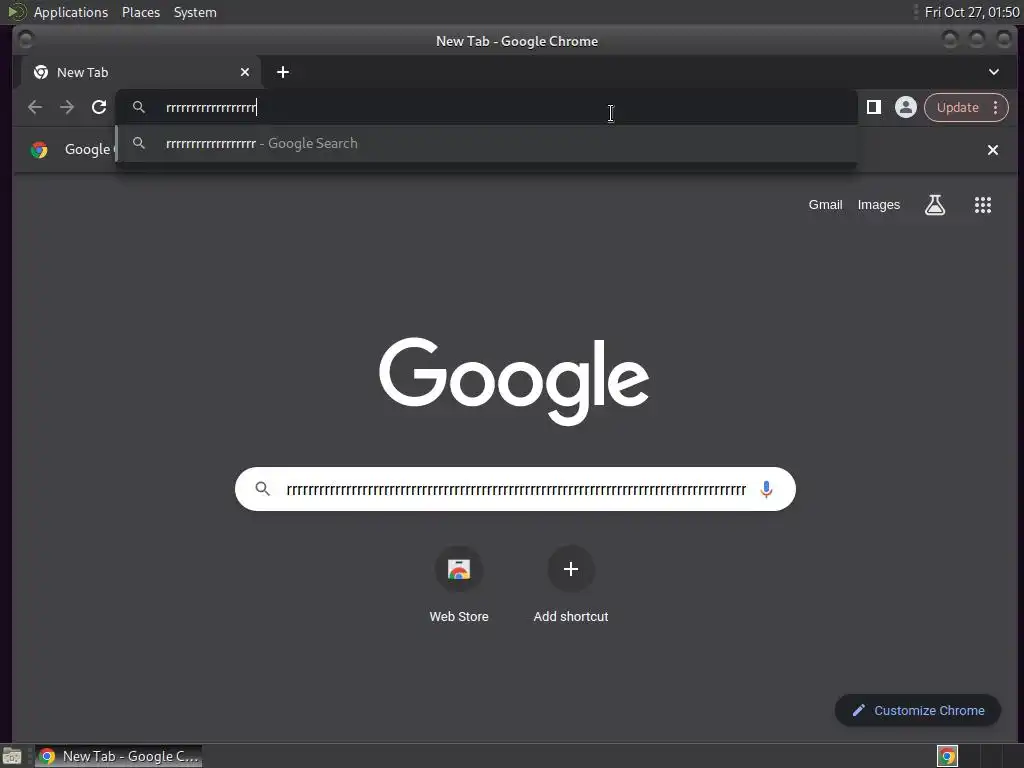The height and width of the screenshot is (768, 1024).
Task: Open Images link
Action: tap(878, 204)
